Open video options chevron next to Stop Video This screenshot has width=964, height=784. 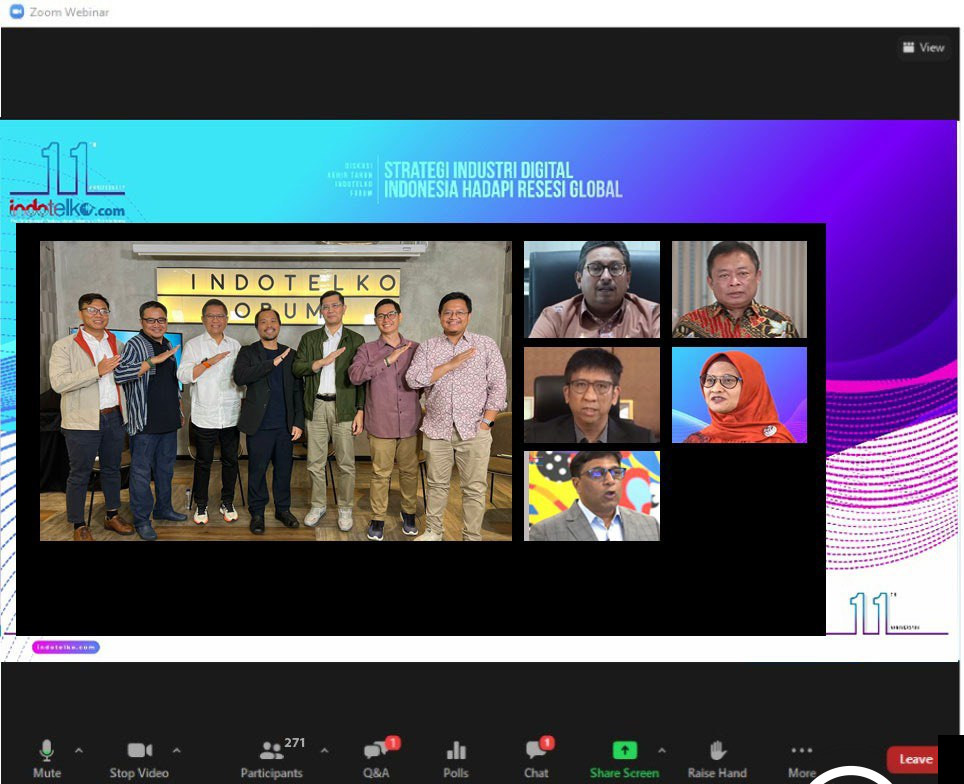pos(177,750)
